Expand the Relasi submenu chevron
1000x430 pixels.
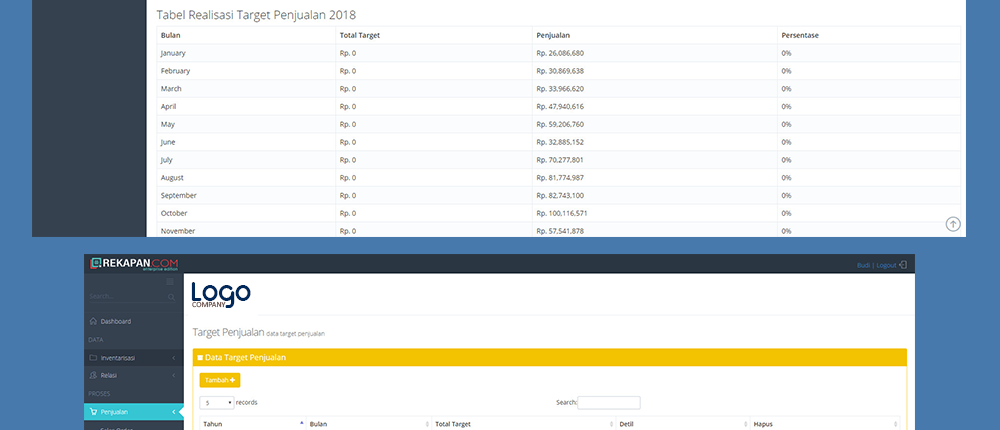tap(174, 375)
